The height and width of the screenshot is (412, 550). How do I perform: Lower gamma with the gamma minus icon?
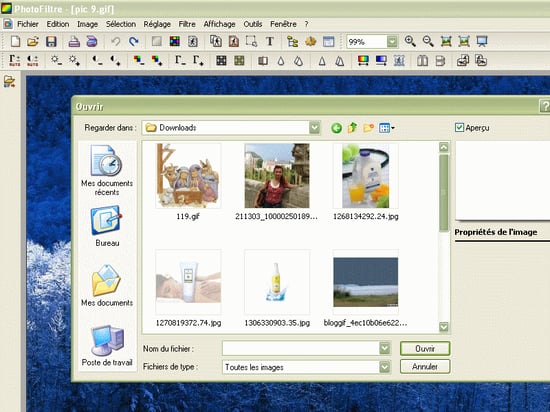click(180, 61)
